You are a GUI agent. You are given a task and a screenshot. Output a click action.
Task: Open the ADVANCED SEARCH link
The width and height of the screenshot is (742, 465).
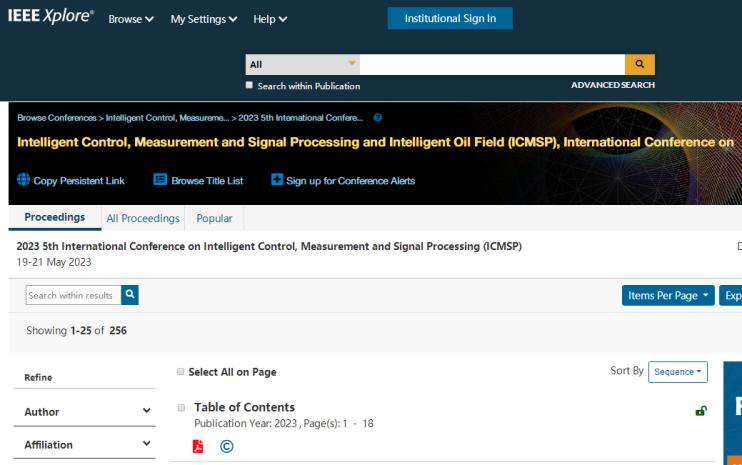[612, 85]
